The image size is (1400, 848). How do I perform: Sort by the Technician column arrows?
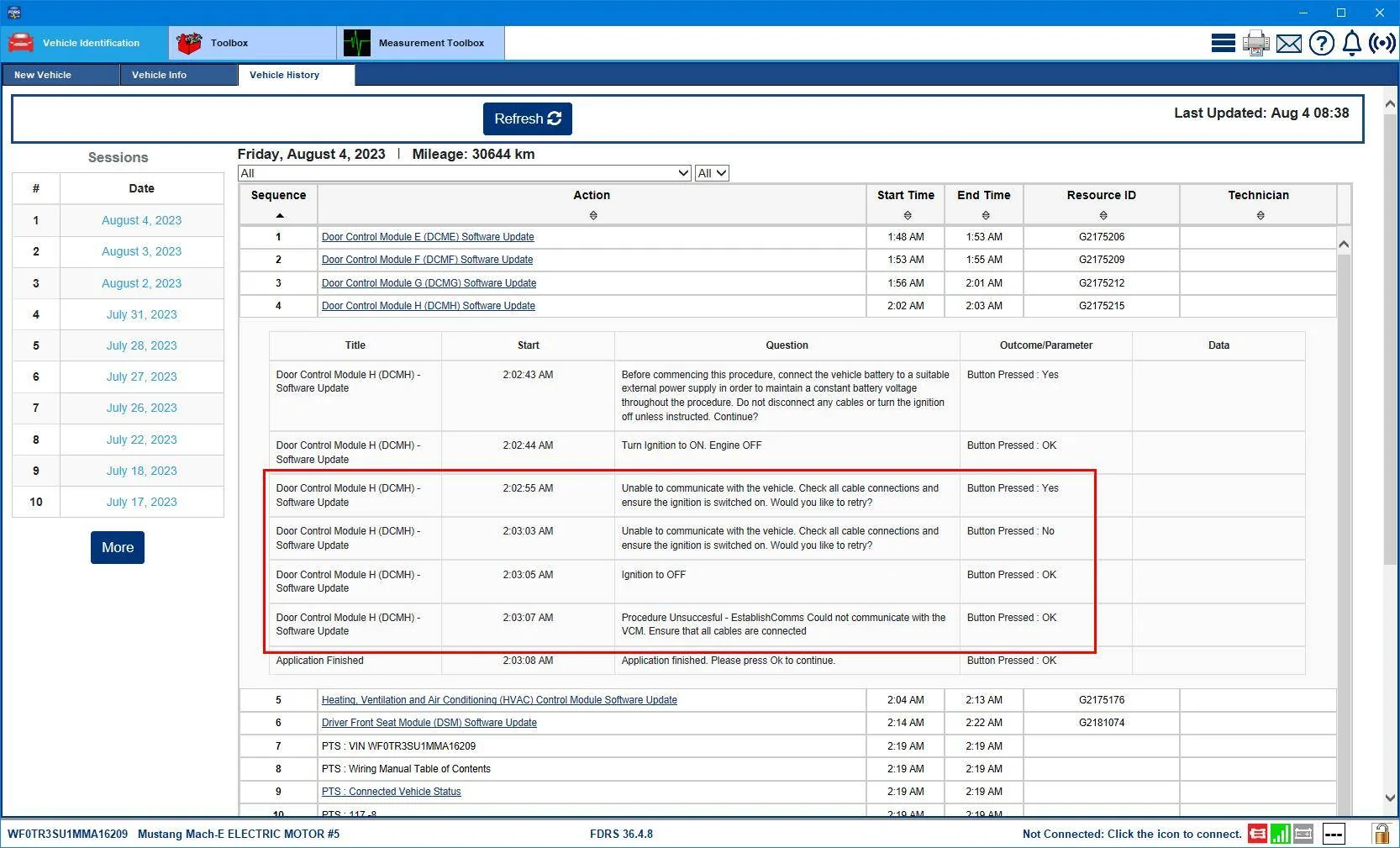click(x=1261, y=216)
